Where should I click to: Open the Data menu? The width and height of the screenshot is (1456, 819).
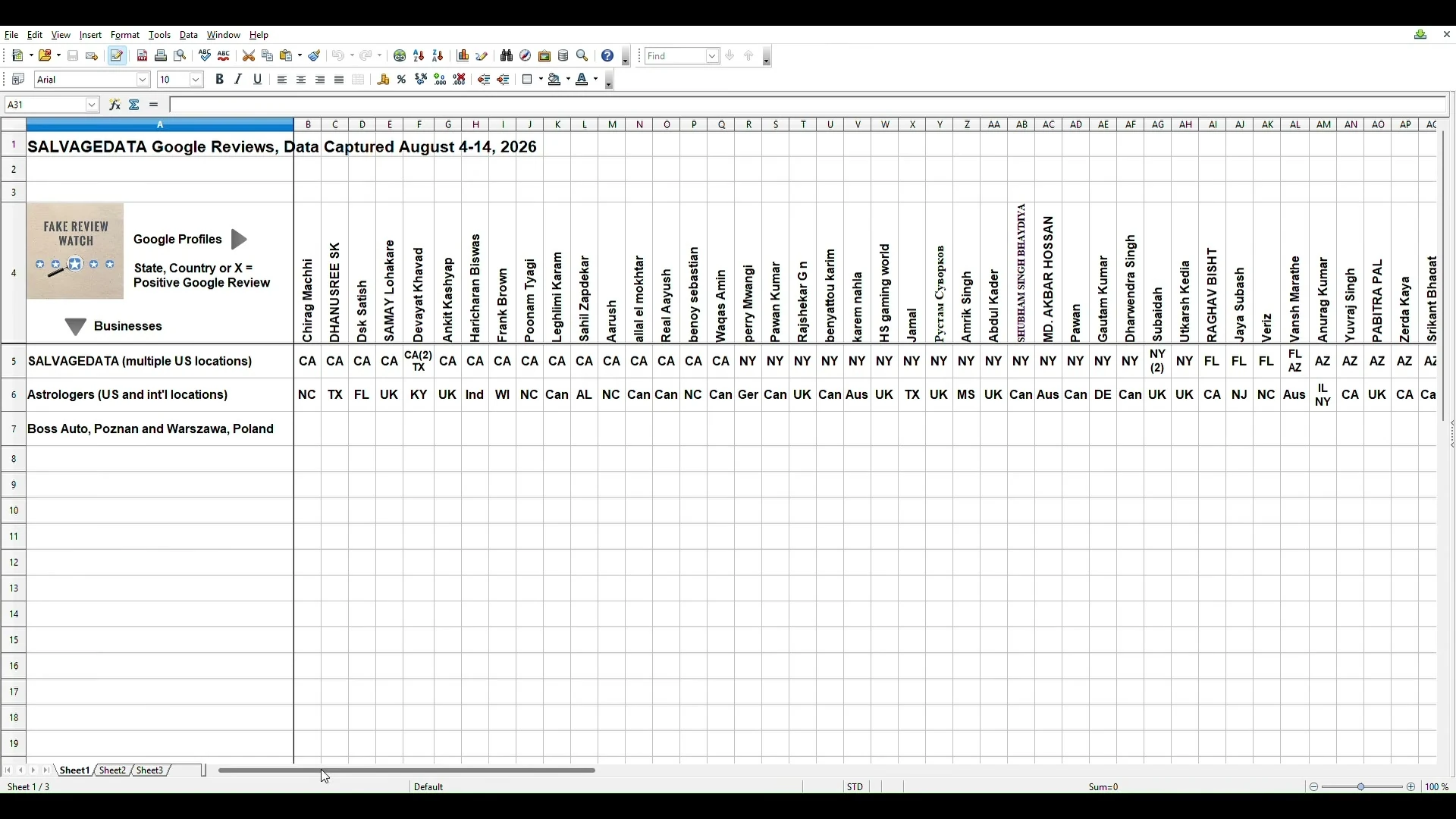coord(189,35)
